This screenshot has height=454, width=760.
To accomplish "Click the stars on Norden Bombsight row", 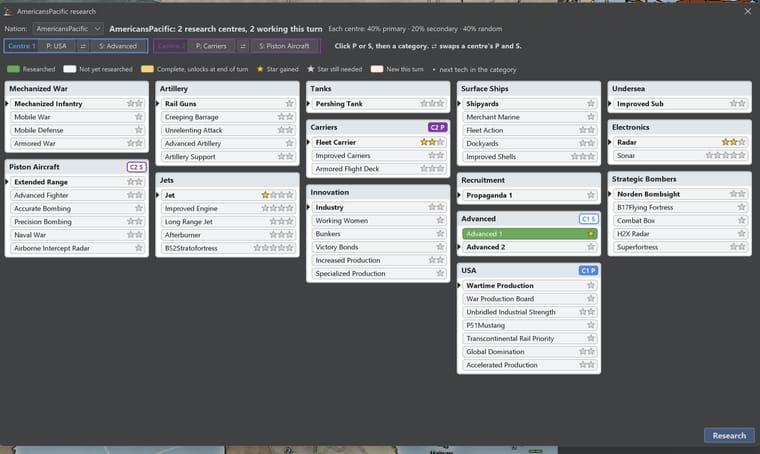I will tap(737, 194).
